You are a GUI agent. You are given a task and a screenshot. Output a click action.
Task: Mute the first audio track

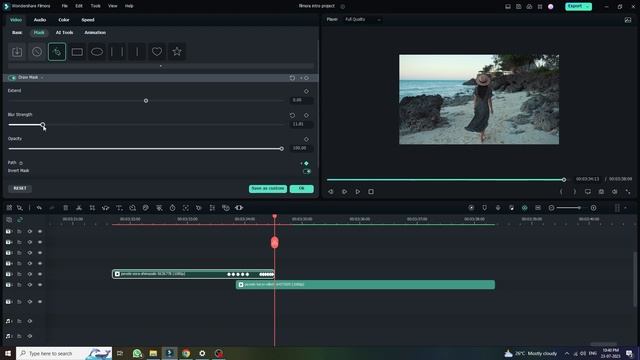30,321
